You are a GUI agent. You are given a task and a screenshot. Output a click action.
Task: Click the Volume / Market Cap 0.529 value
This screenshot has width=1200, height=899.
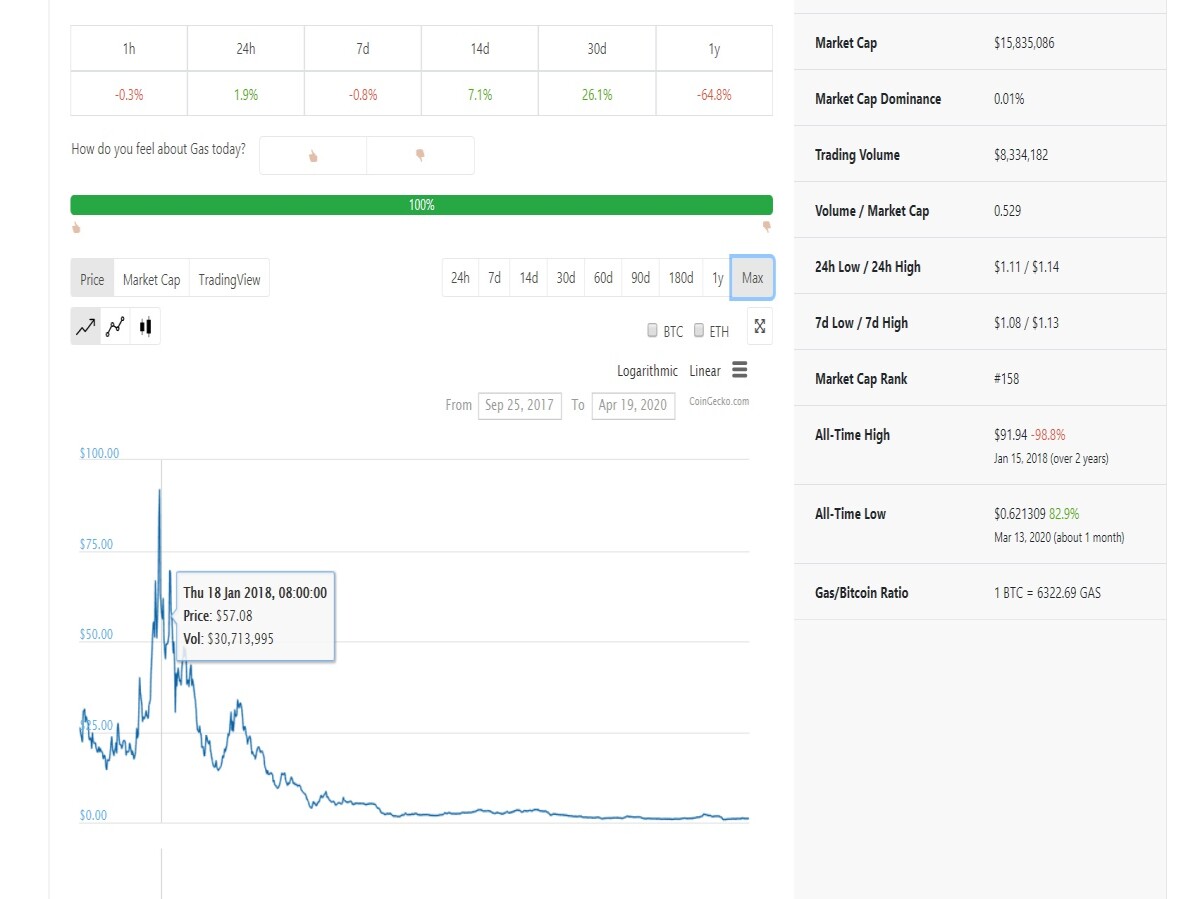tap(1007, 211)
